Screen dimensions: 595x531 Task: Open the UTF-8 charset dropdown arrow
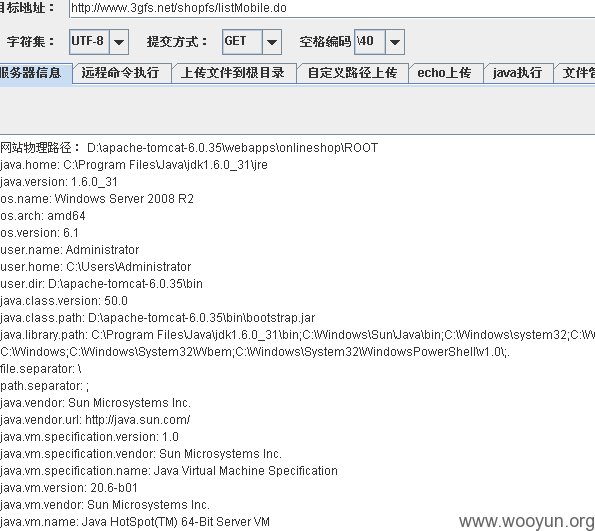(x=119, y=42)
